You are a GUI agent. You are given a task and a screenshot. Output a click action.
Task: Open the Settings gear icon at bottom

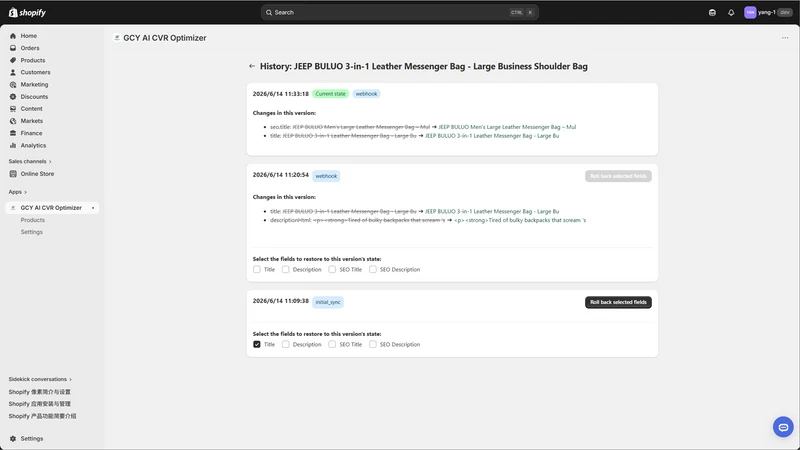(13, 439)
